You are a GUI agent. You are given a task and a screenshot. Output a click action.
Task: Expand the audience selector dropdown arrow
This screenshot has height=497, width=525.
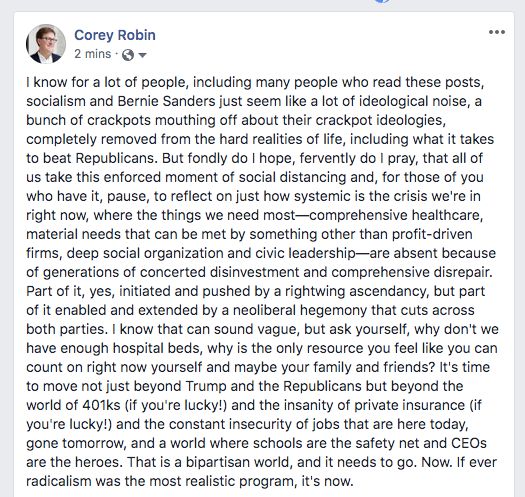142,55
